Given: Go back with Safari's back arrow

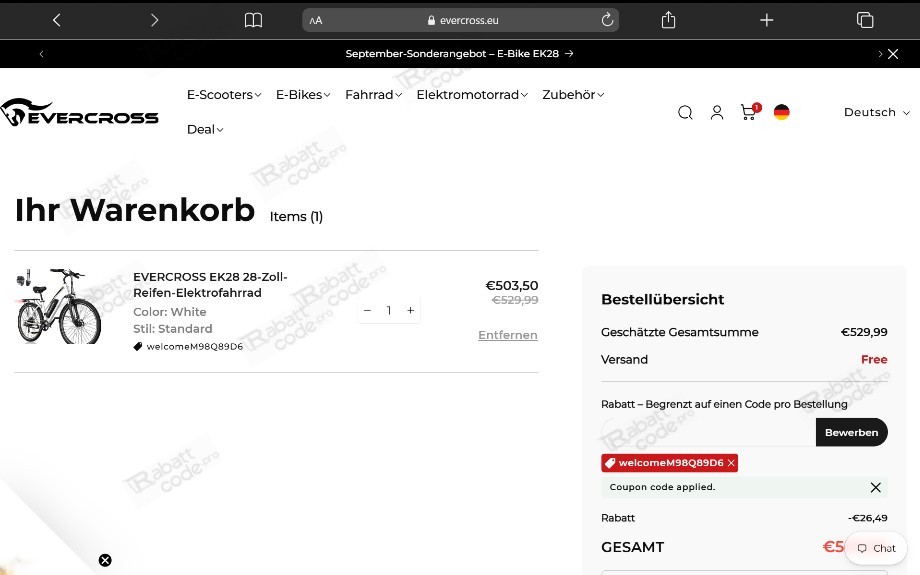Looking at the screenshot, I should point(56,20).
